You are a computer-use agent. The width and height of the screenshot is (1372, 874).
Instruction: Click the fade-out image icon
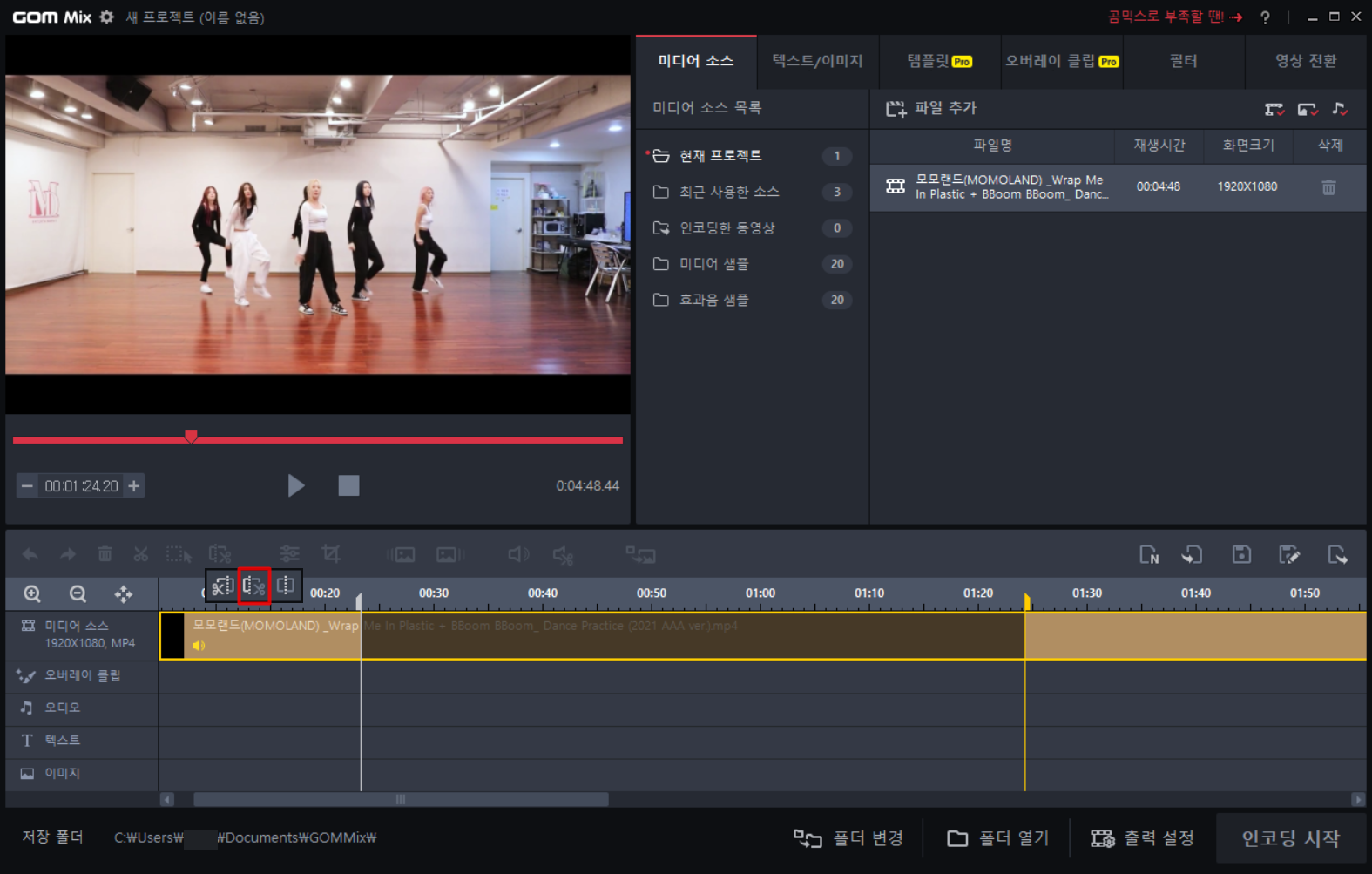point(449,554)
